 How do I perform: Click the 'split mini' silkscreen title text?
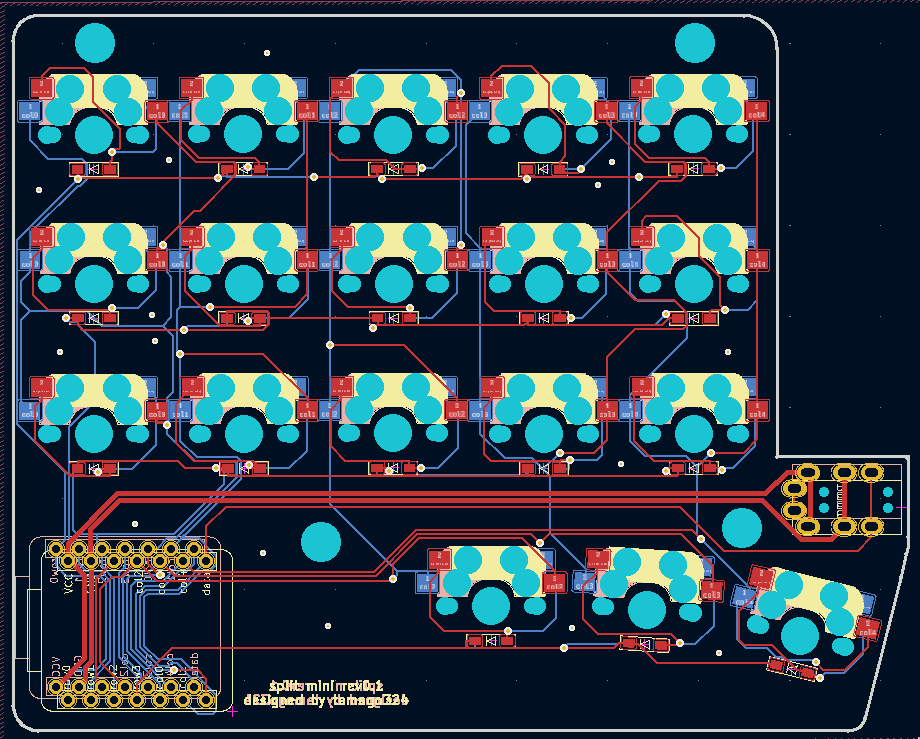pyautogui.click(x=326, y=686)
